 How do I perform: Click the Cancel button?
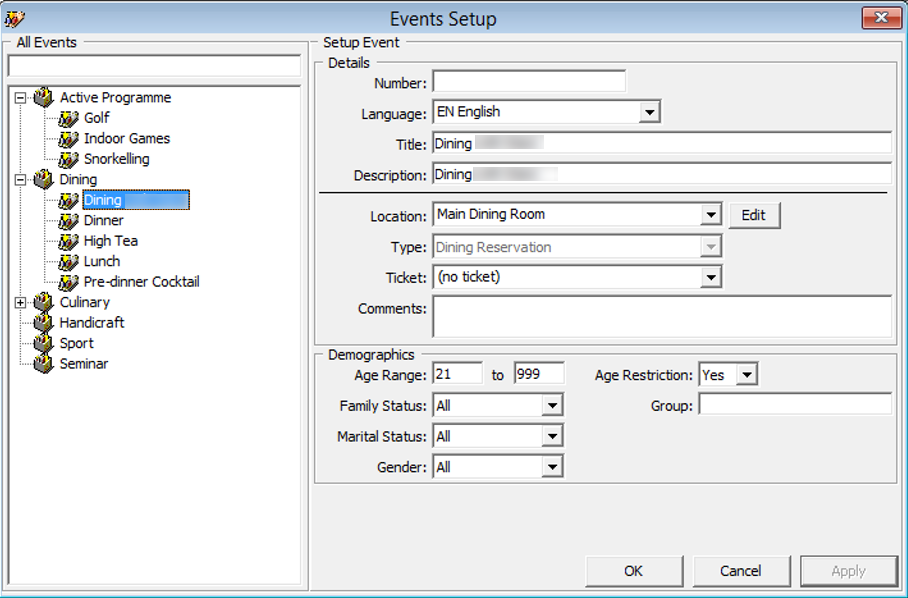click(x=741, y=571)
